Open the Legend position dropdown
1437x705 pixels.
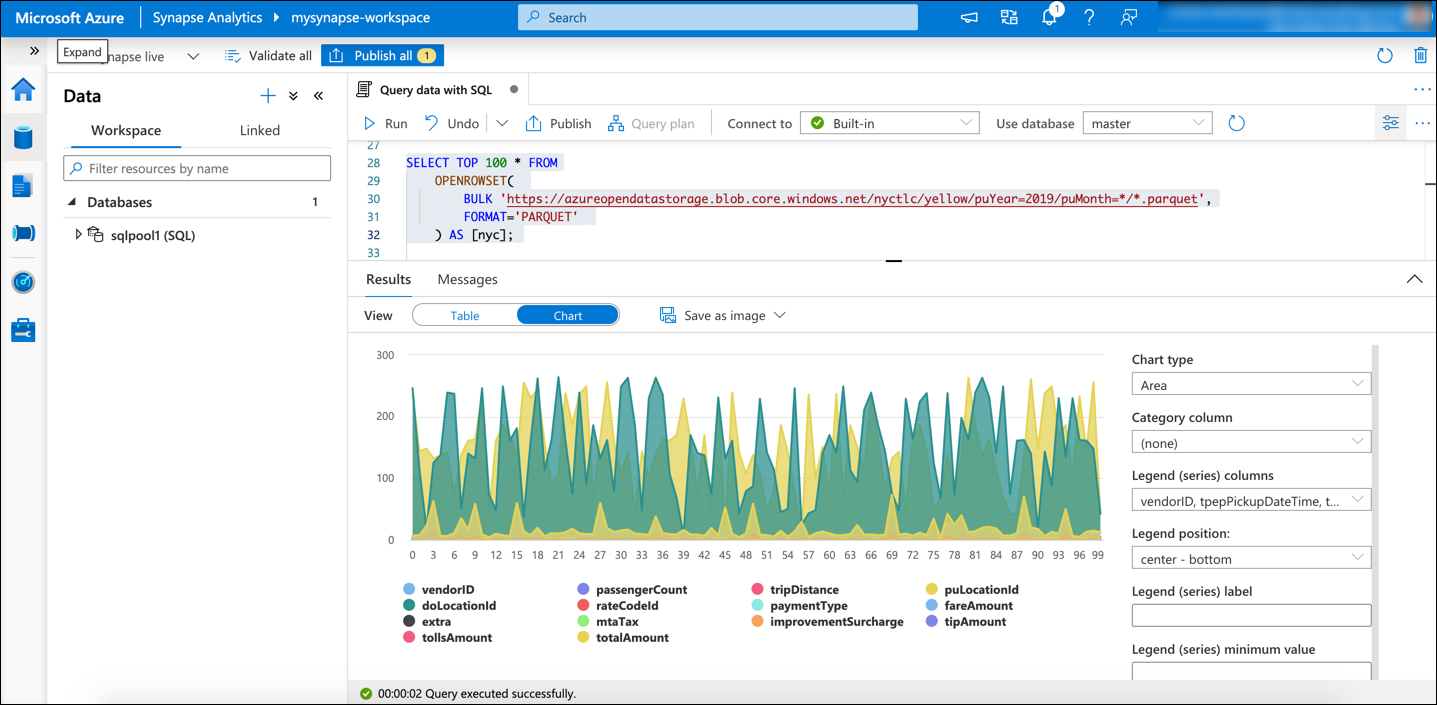pyautogui.click(x=1251, y=558)
